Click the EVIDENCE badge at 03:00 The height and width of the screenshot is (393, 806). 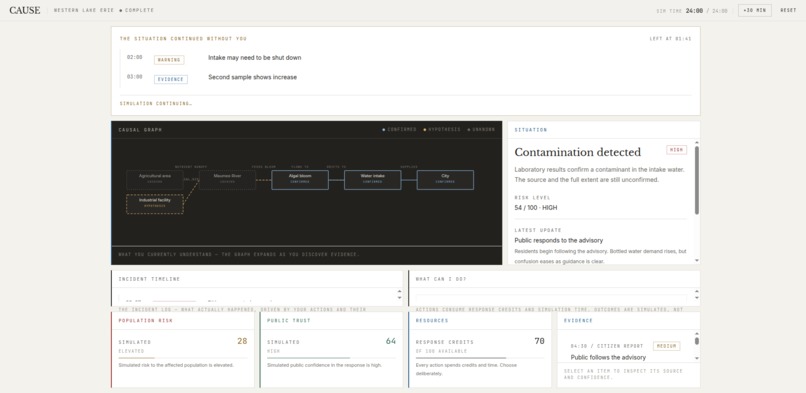pos(171,80)
